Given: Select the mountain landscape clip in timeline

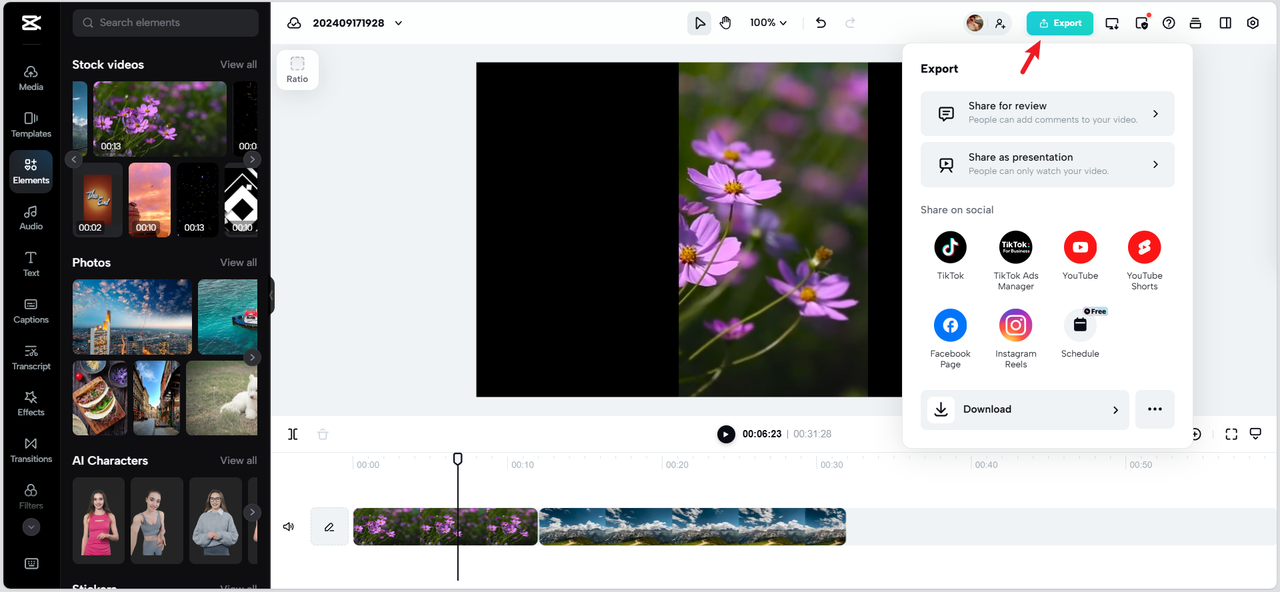Looking at the screenshot, I should (692, 527).
